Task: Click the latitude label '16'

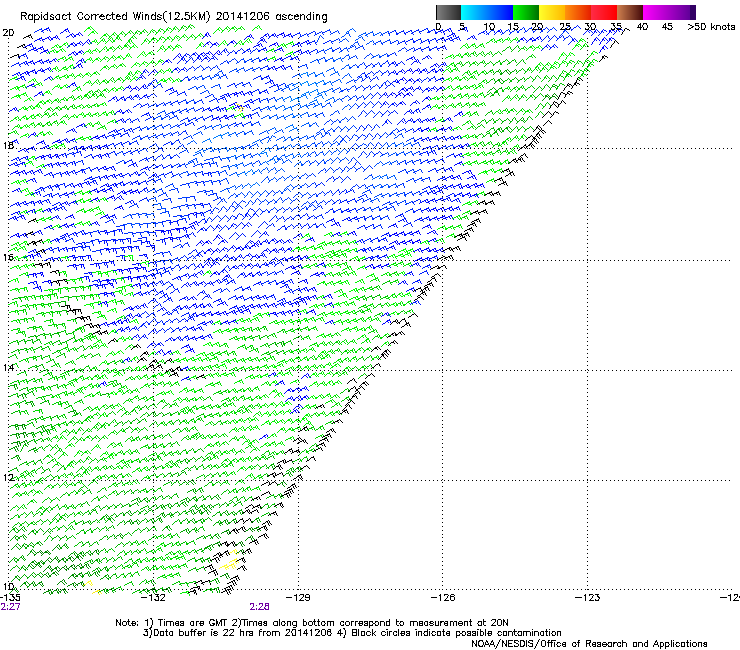Action: pos(8,257)
